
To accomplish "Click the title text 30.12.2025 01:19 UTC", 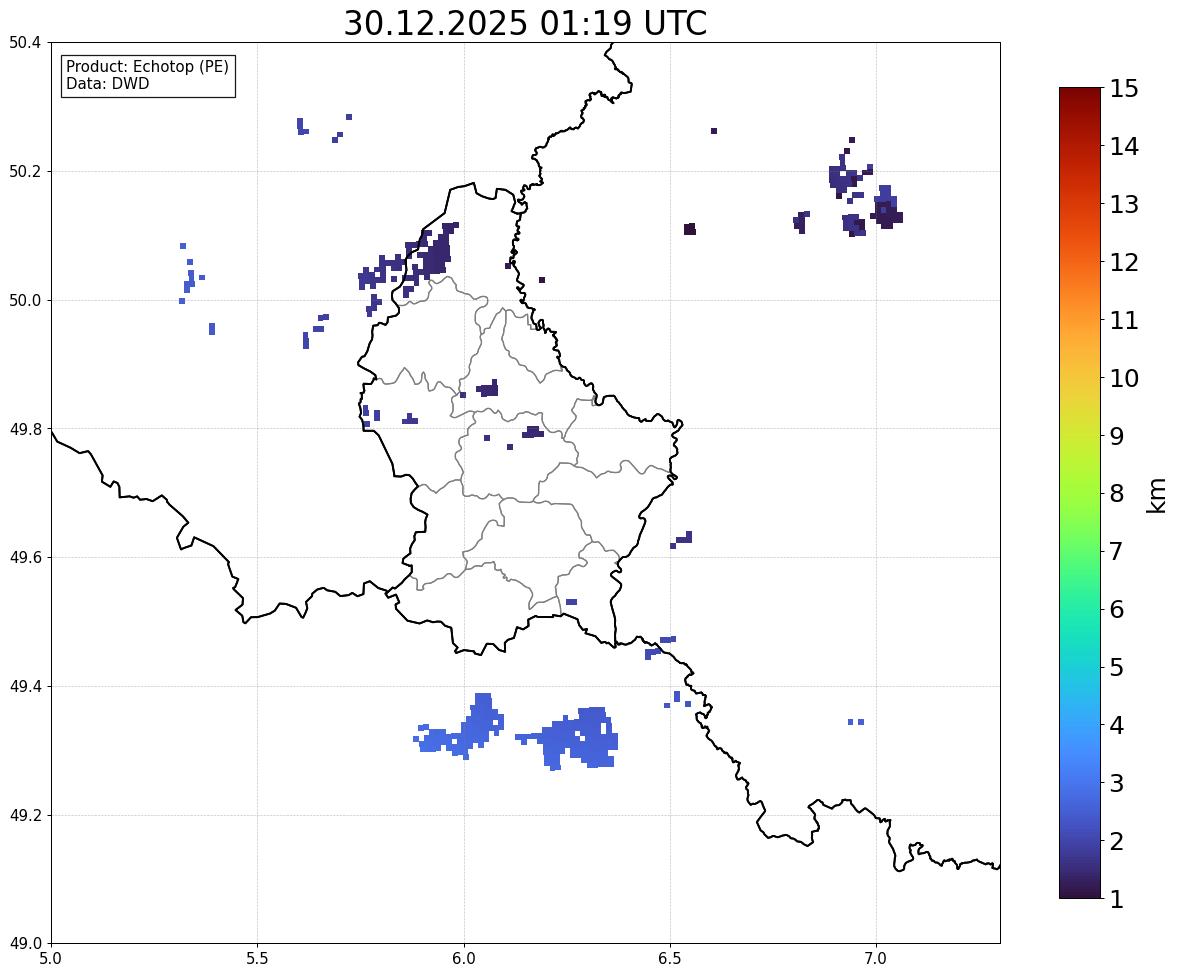I will point(525,23).
